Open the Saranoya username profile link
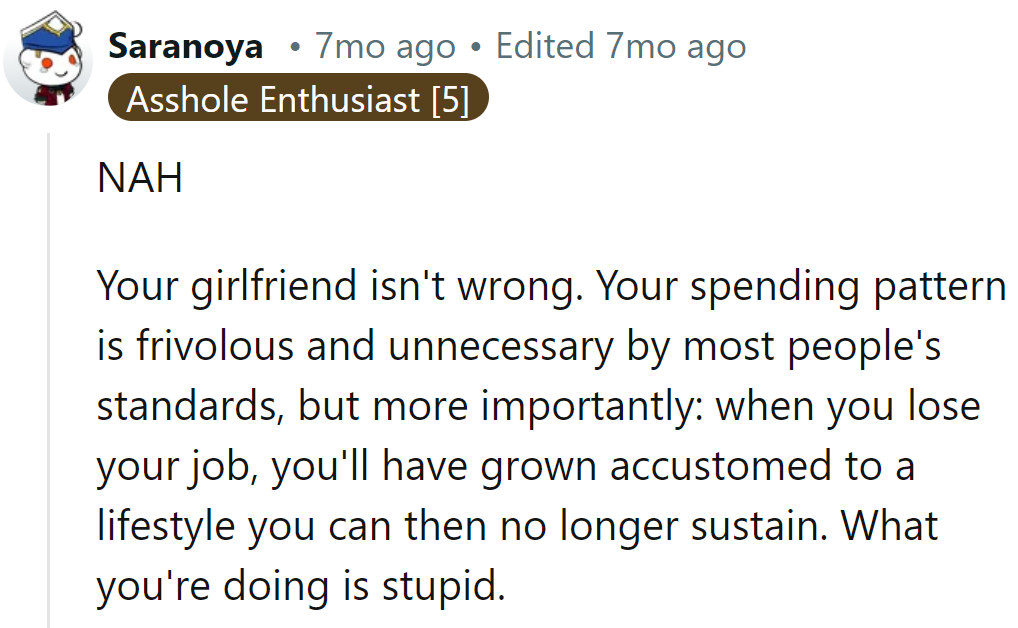Viewport: 1018px width, 628px height. 185,46
